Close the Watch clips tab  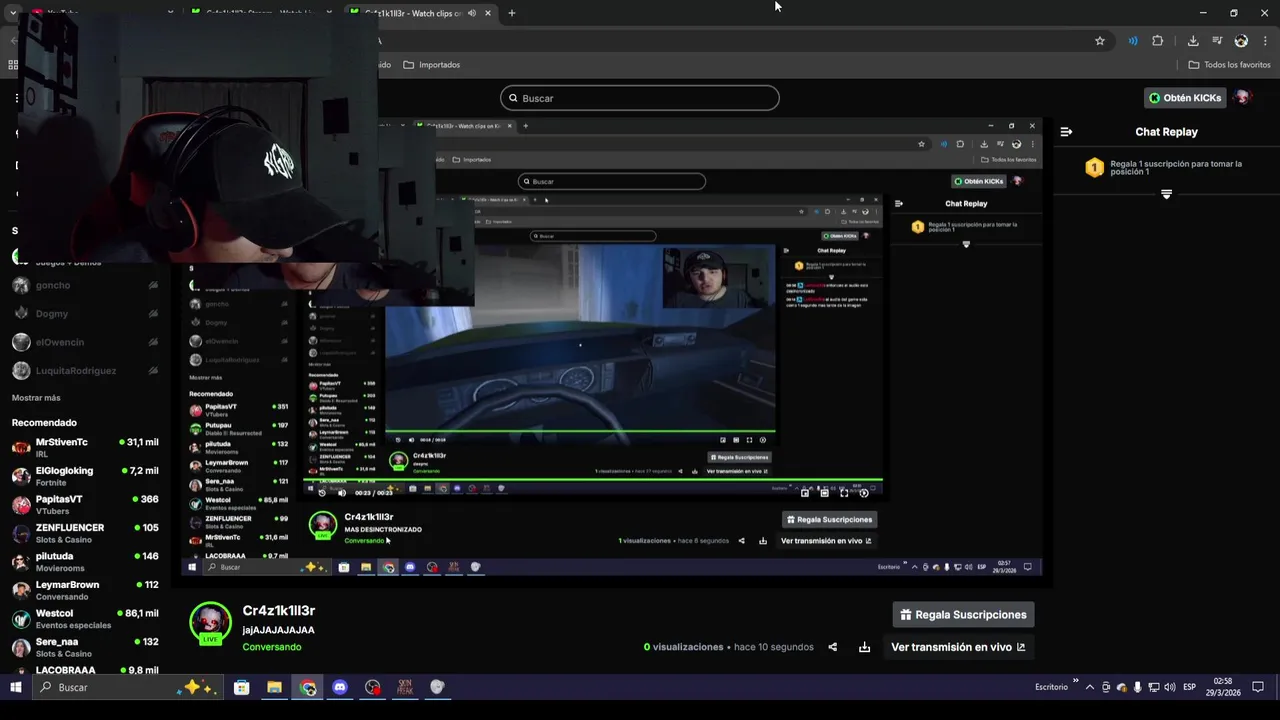coord(488,13)
